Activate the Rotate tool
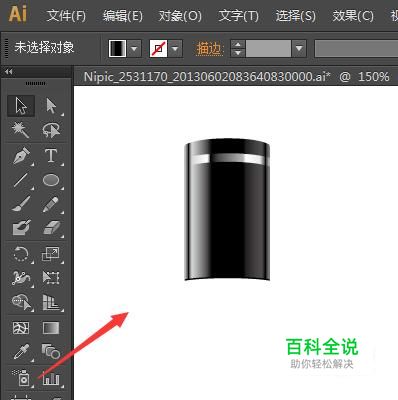The height and width of the screenshot is (400, 398). (21, 254)
